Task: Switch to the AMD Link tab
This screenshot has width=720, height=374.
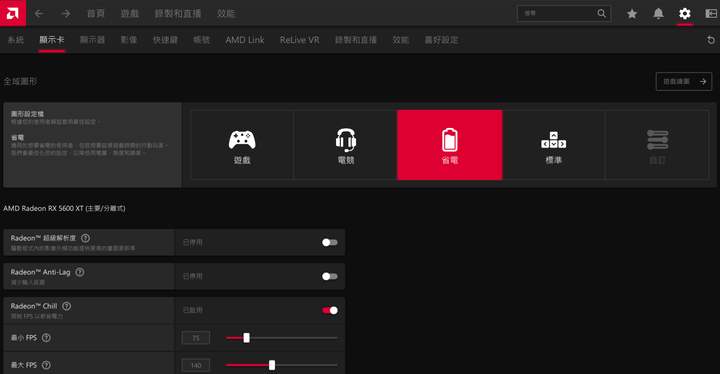Action: coord(245,40)
